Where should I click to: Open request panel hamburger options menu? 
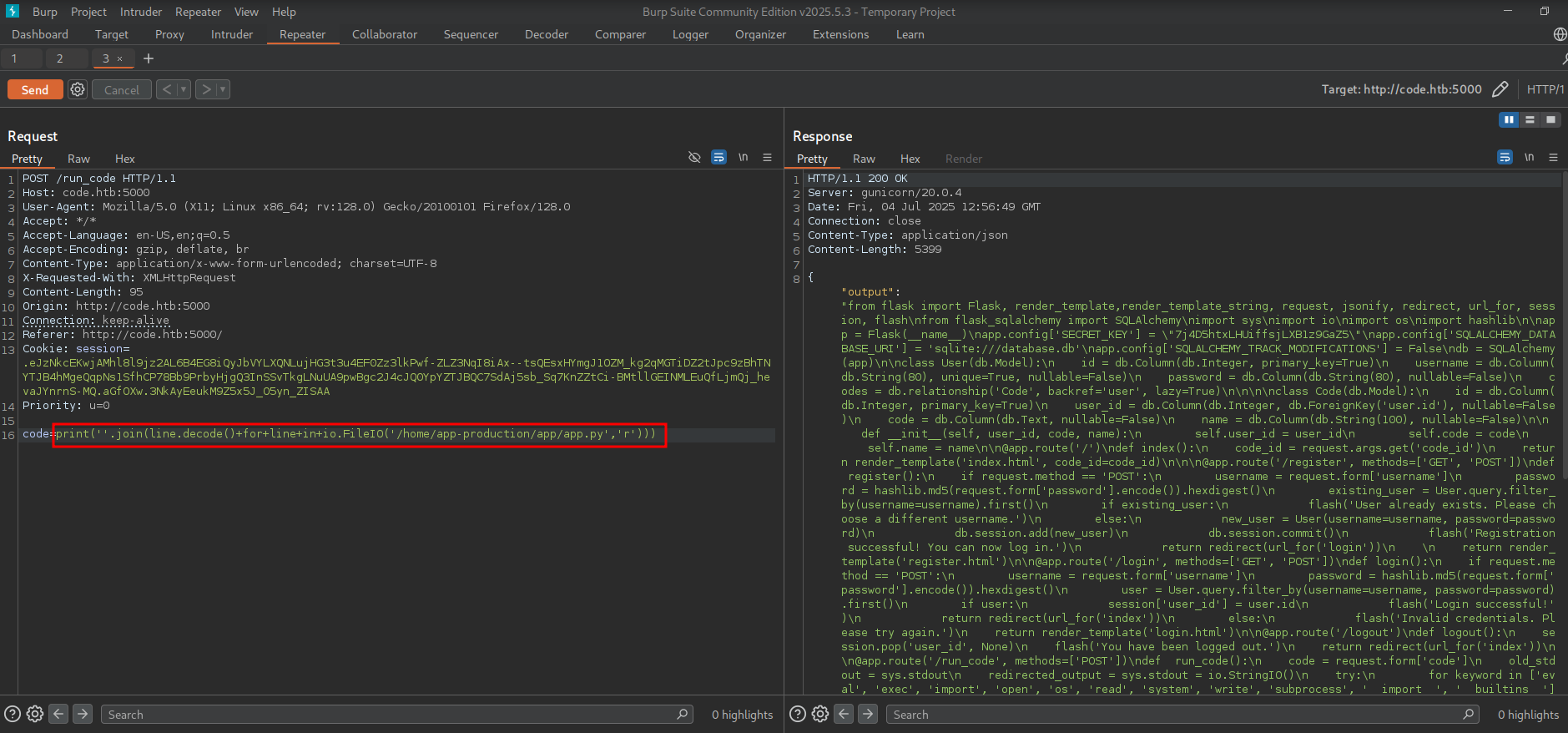tap(767, 158)
